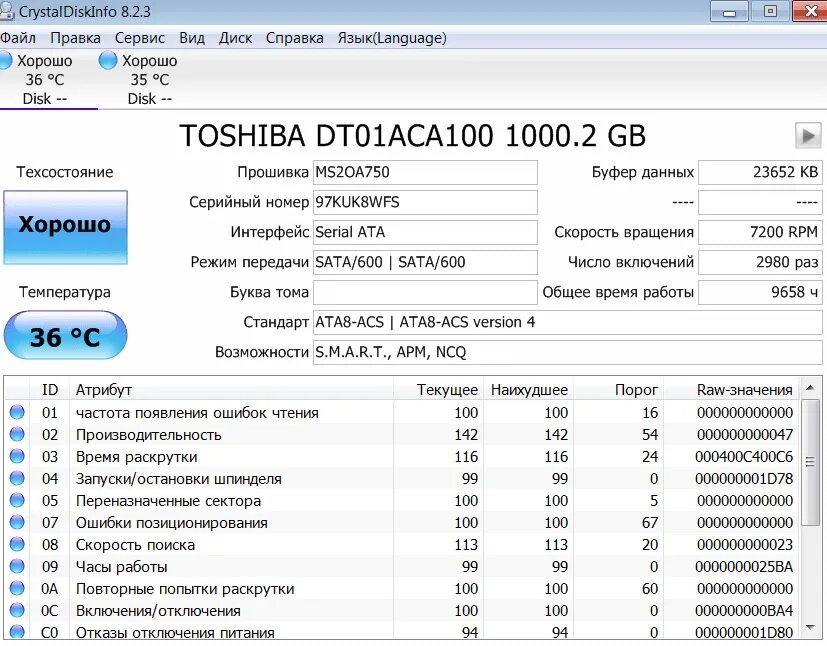Click the Raw-значения column header

tap(732, 390)
